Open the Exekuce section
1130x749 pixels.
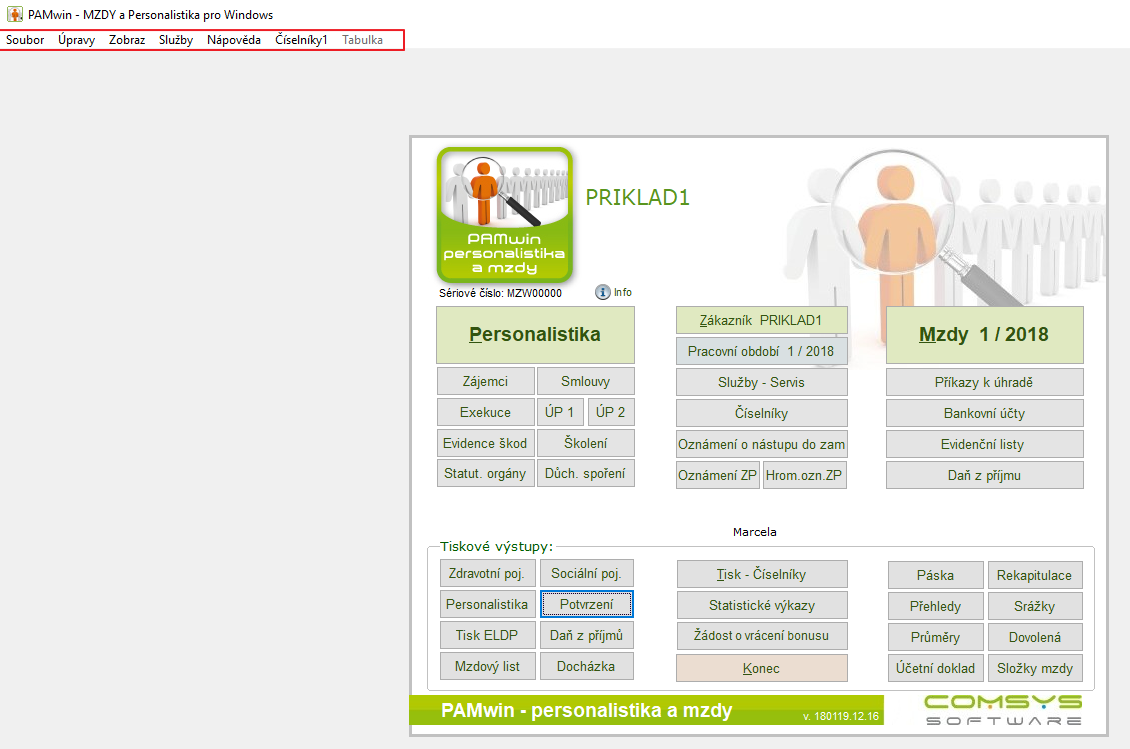[486, 412]
